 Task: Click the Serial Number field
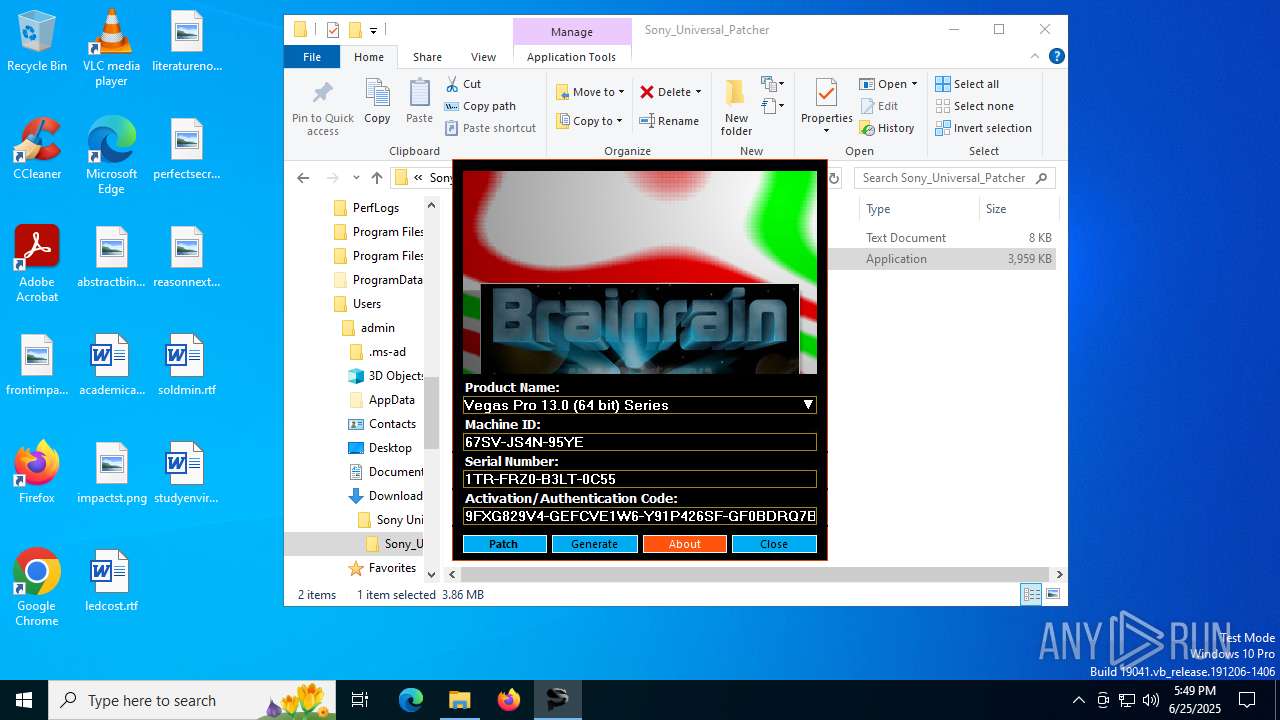click(640, 479)
